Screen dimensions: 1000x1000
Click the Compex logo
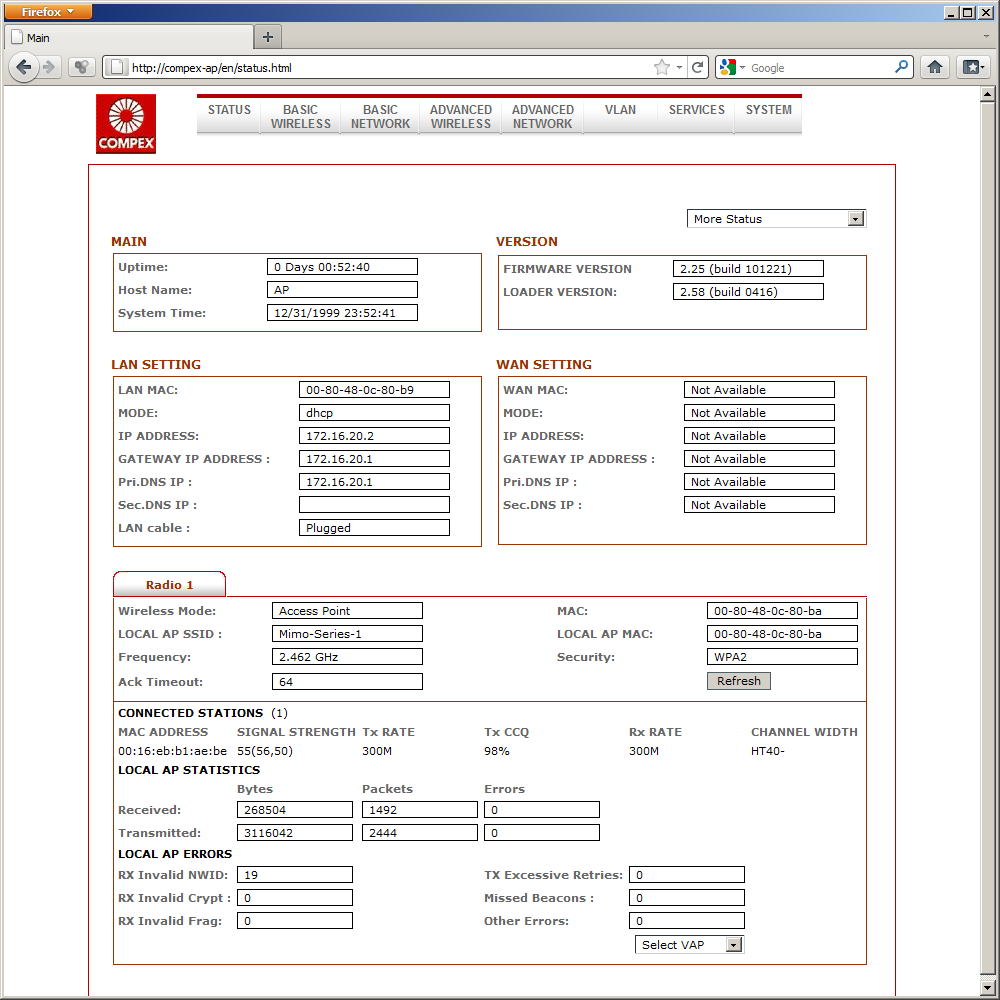(126, 124)
